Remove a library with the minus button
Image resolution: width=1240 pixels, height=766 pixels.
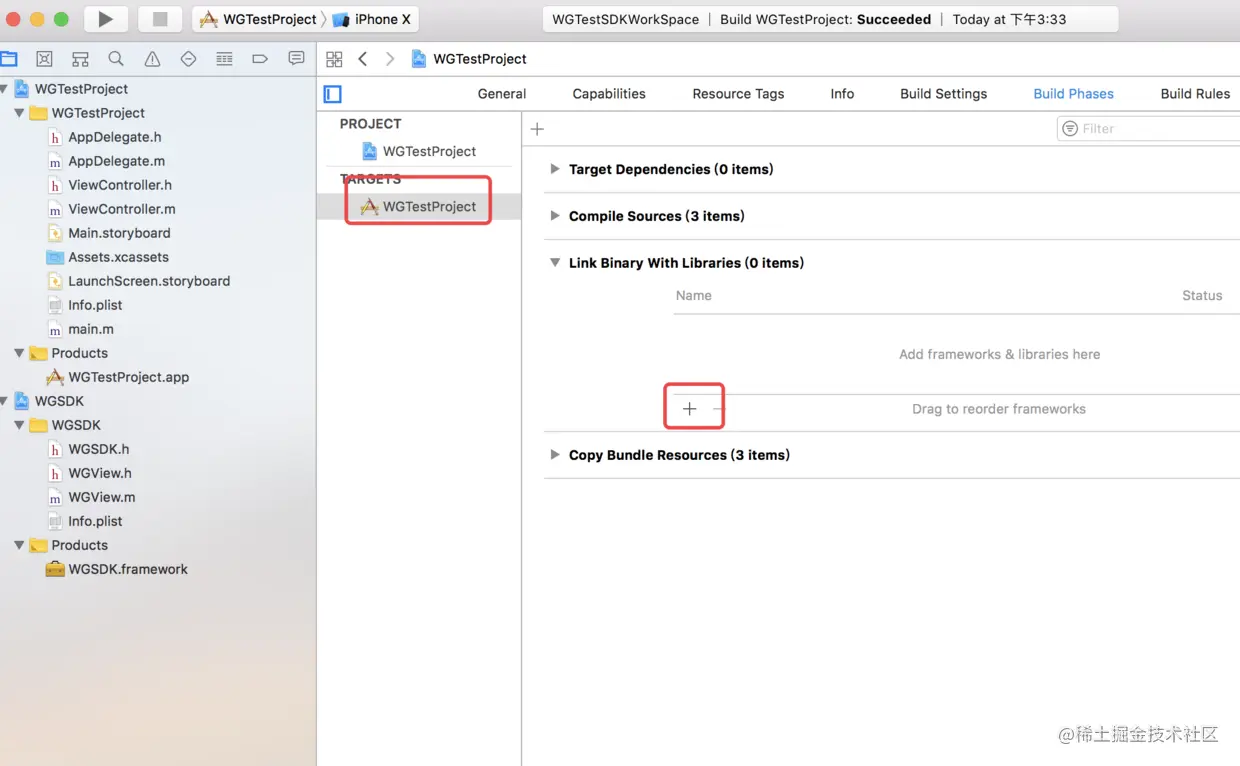717,409
